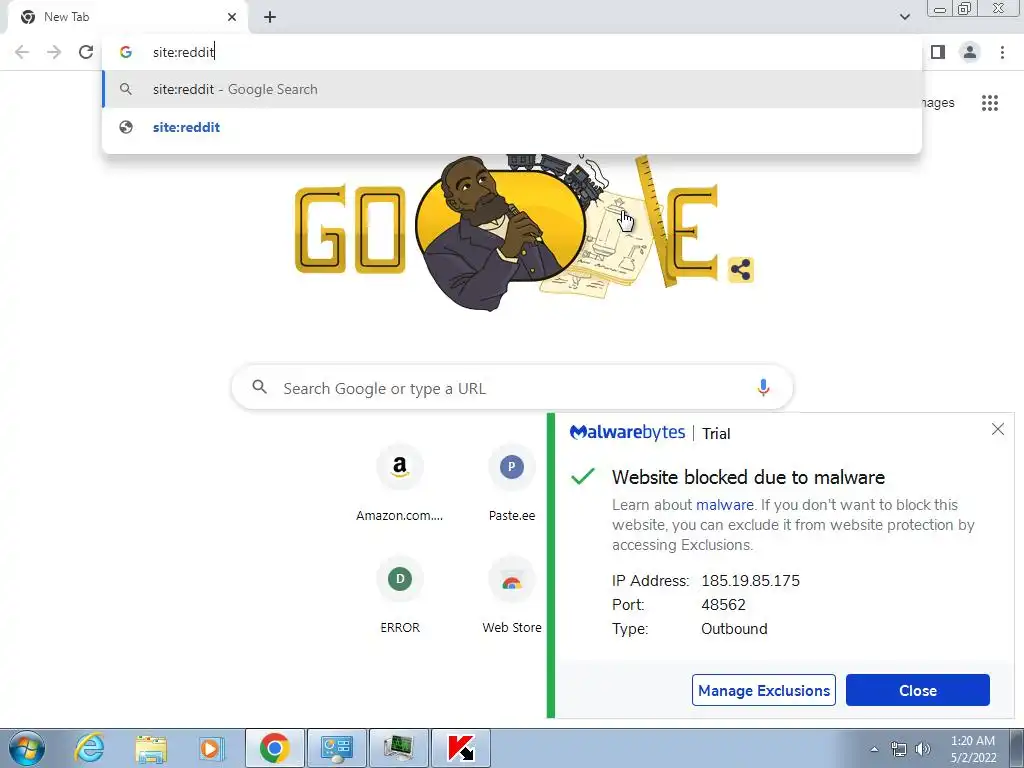The image size is (1024, 768).
Task: Select the 'Outbound' type value
Action: 734,629
